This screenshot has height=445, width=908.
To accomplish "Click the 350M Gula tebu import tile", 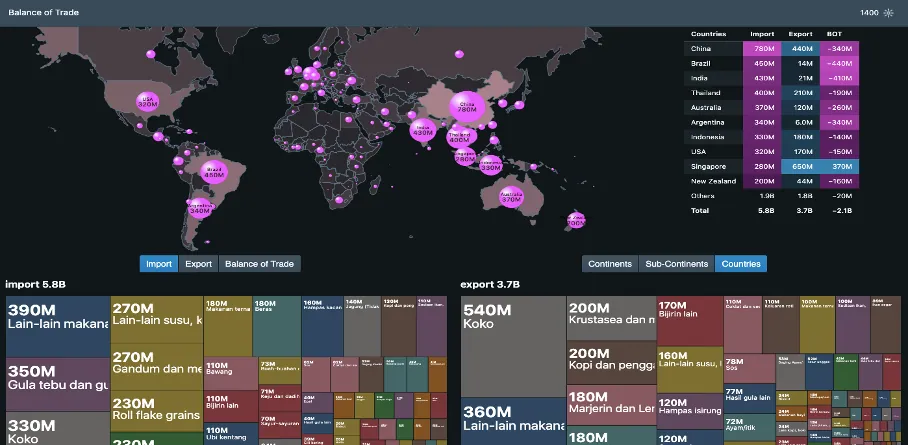I will [58, 385].
